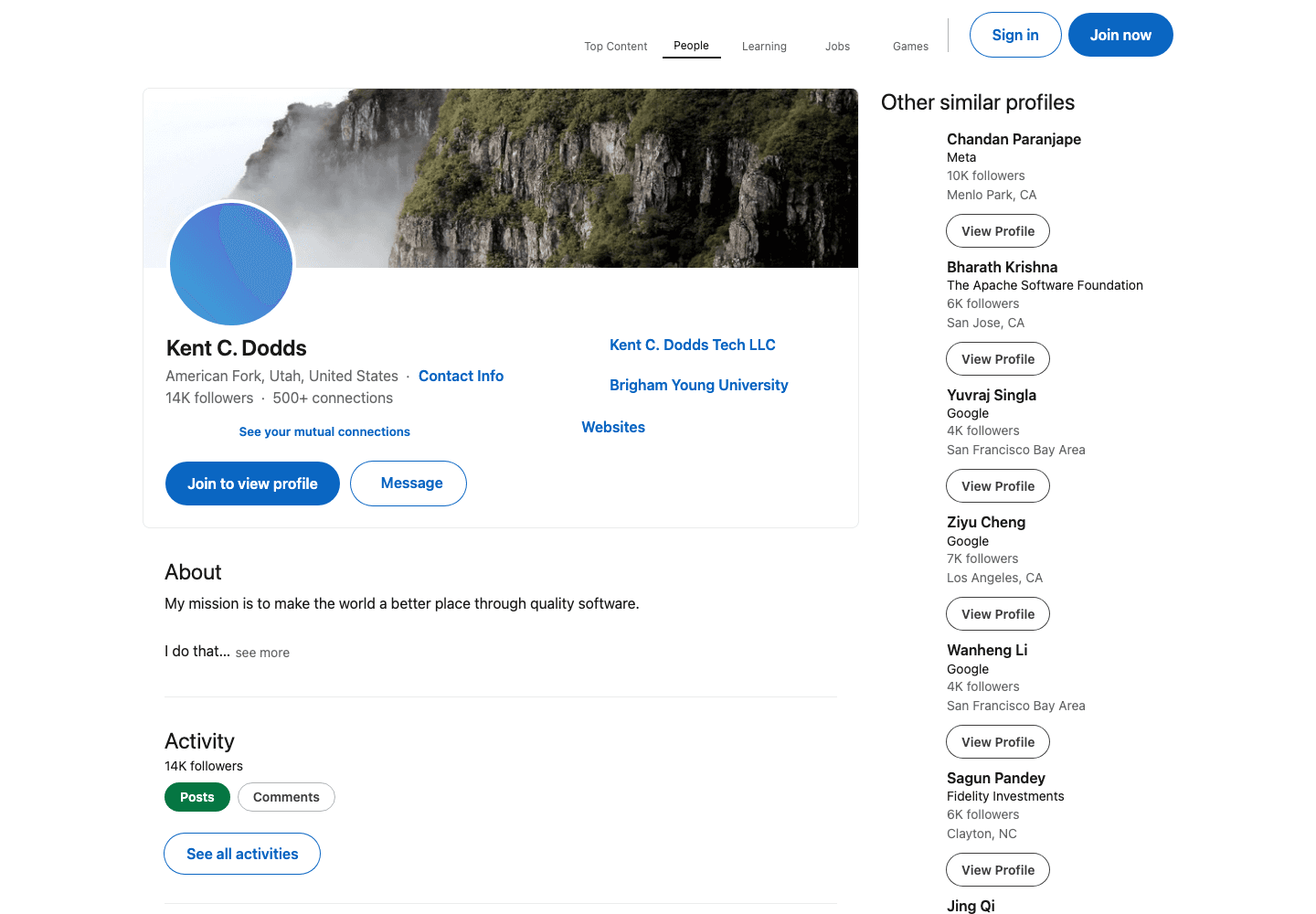The image size is (1316, 914).
Task: Open Bharath Krishna's profile name link
Action: [1003, 267]
